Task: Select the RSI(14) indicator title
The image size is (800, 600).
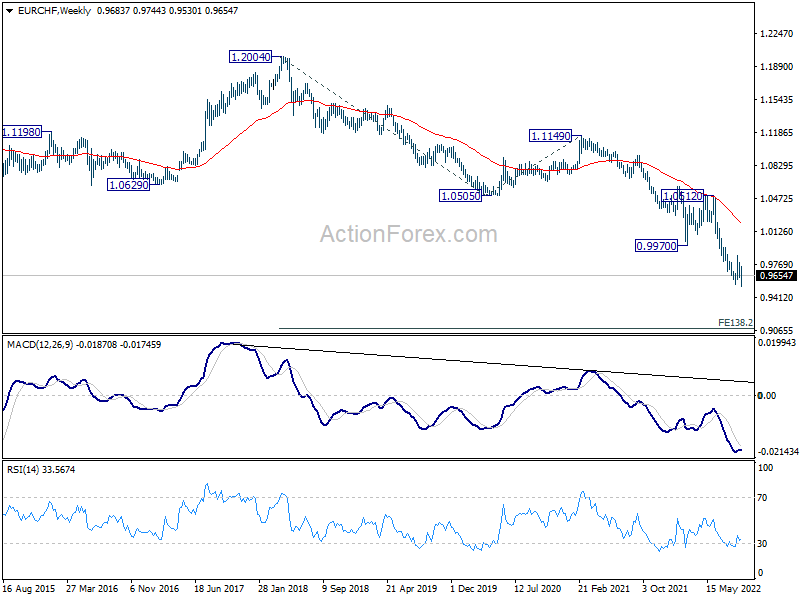Action: point(23,469)
